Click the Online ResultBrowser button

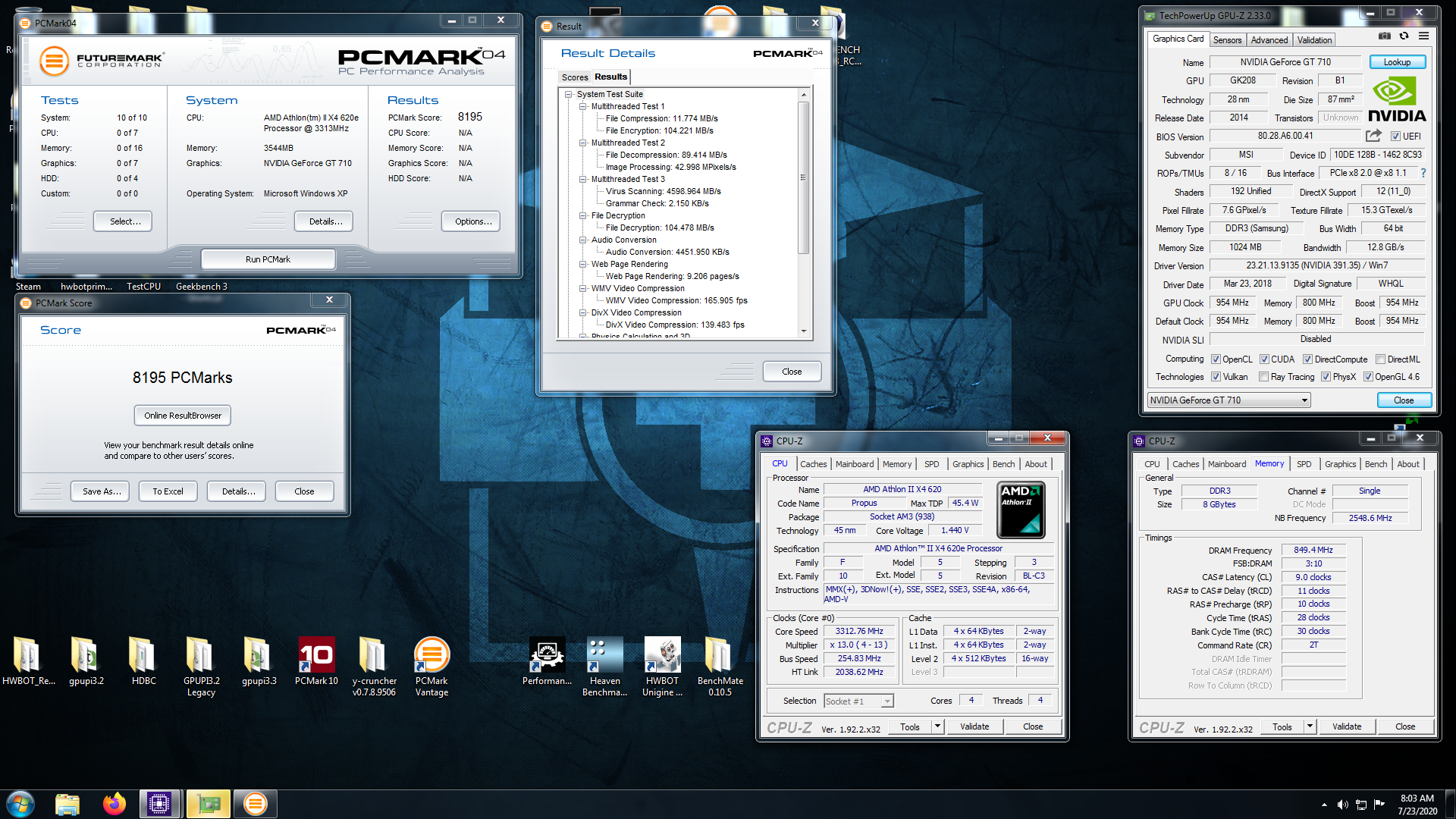click(x=183, y=416)
